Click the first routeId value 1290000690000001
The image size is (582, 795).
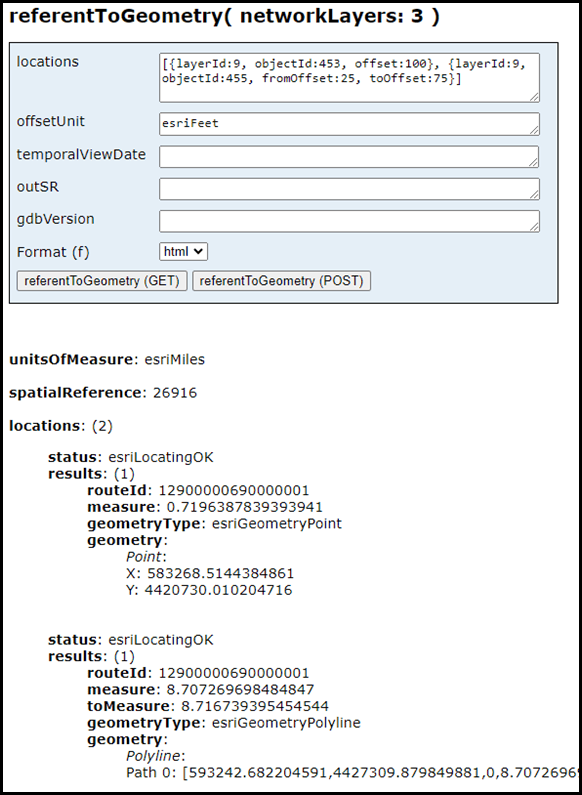click(x=234, y=490)
